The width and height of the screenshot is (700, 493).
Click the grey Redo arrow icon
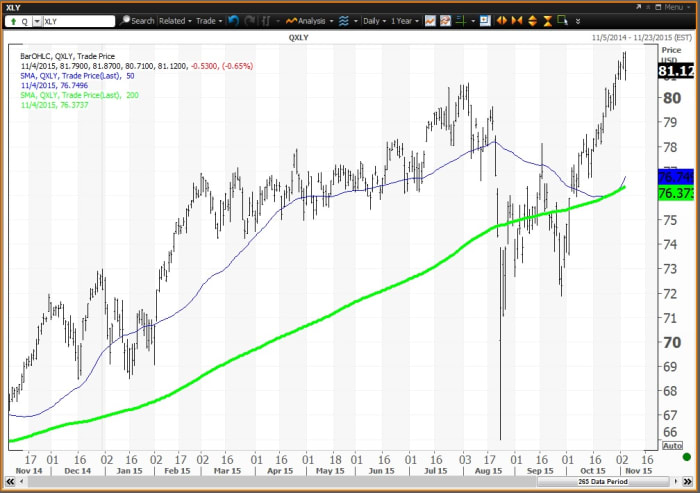coord(249,21)
